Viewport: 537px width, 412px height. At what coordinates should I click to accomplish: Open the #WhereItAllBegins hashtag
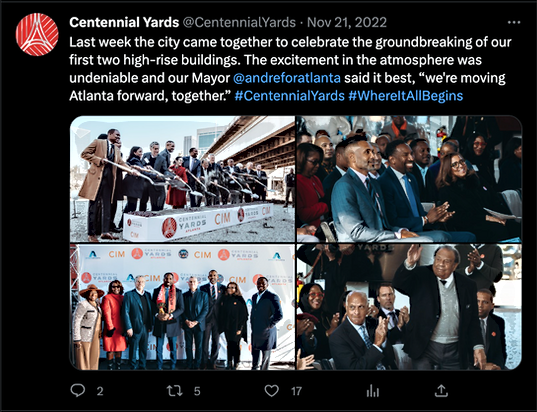[x=405, y=96]
